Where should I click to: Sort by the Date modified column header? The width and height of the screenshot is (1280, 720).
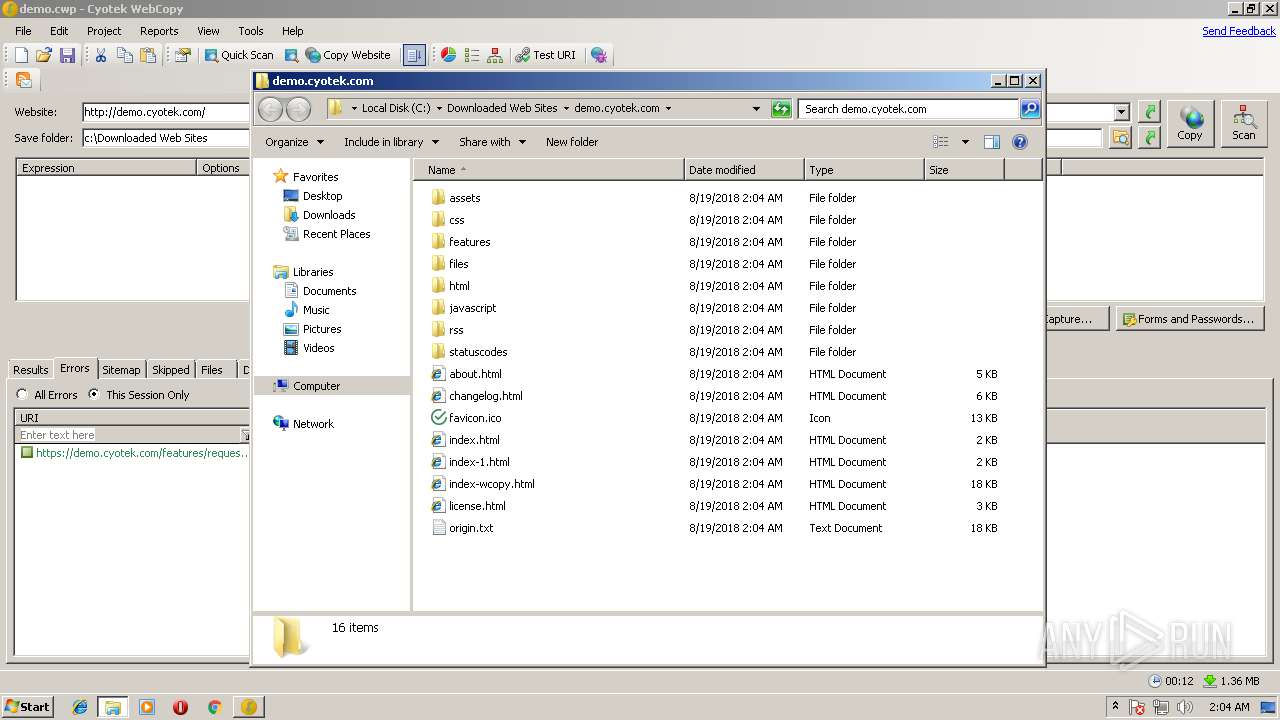744,170
